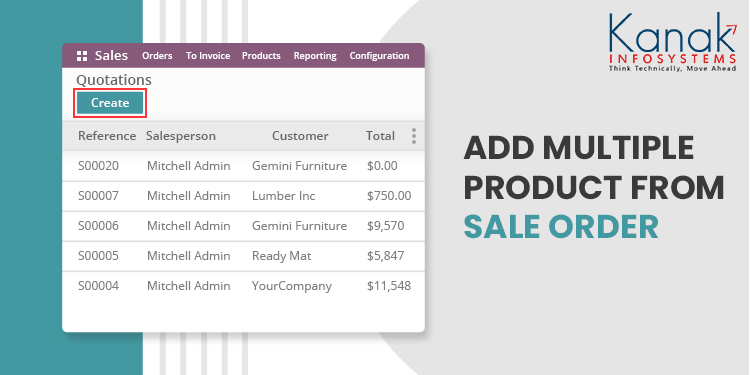
Task: Click the Create quotation button
Action: pos(110,103)
